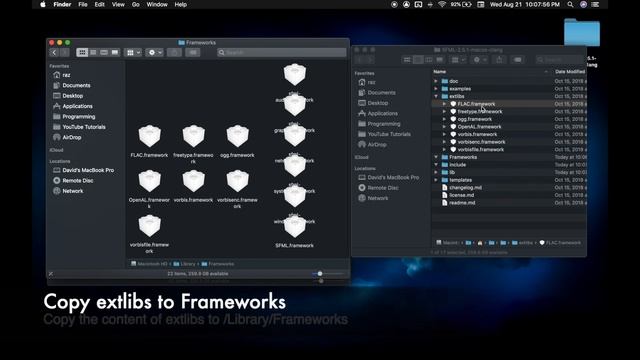The height and width of the screenshot is (360, 640).
Task: Select vorbis.framework icon in Frameworks window
Action: [193, 181]
